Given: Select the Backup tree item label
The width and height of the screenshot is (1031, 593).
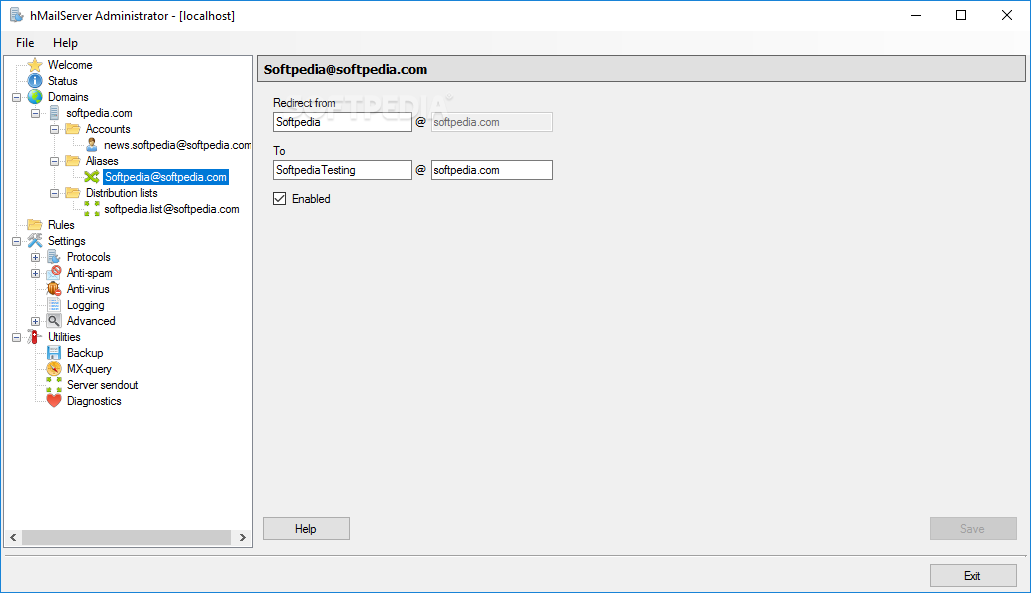Looking at the screenshot, I should [x=85, y=353].
